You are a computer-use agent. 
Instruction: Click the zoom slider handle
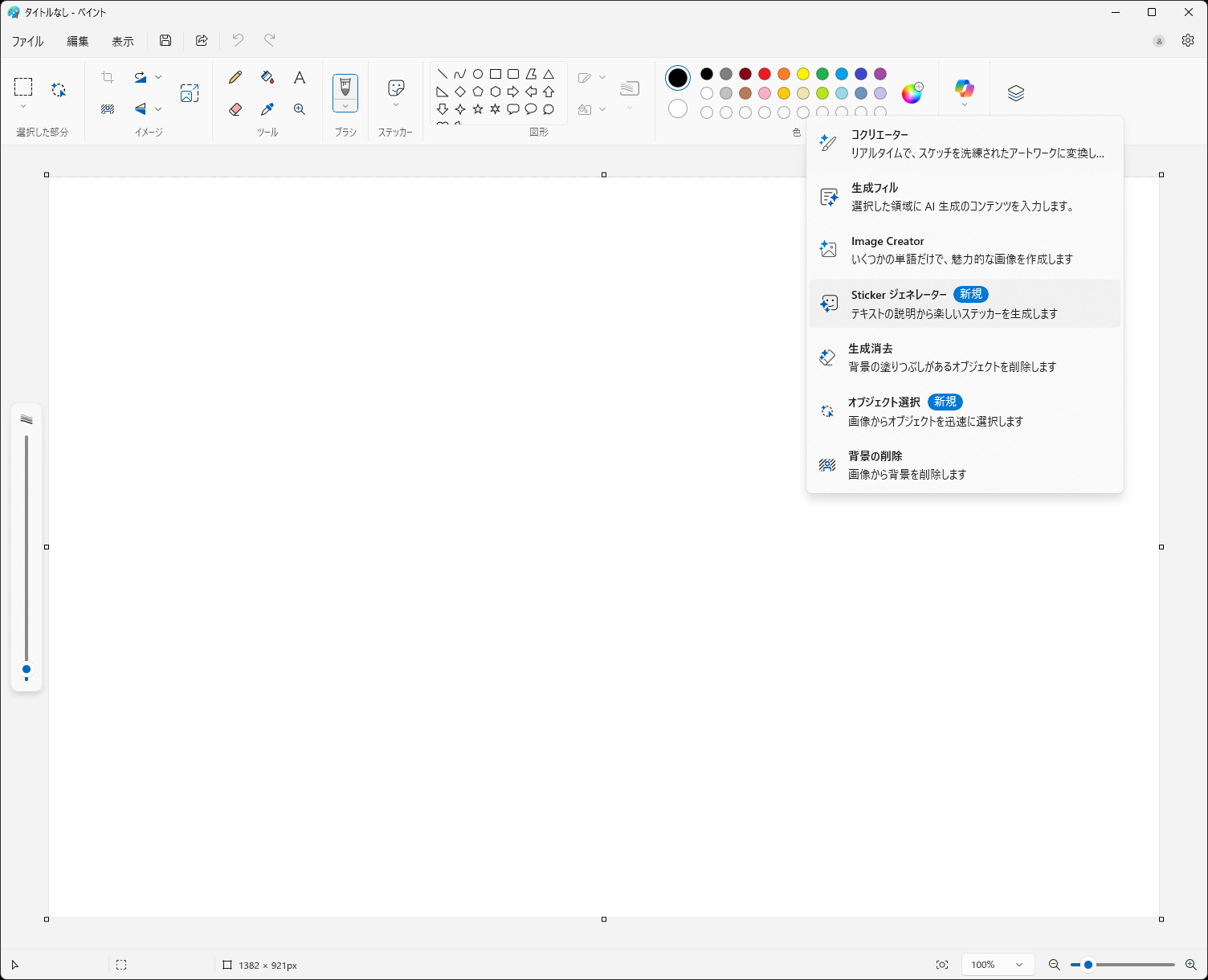click(x=1088, y=965)
